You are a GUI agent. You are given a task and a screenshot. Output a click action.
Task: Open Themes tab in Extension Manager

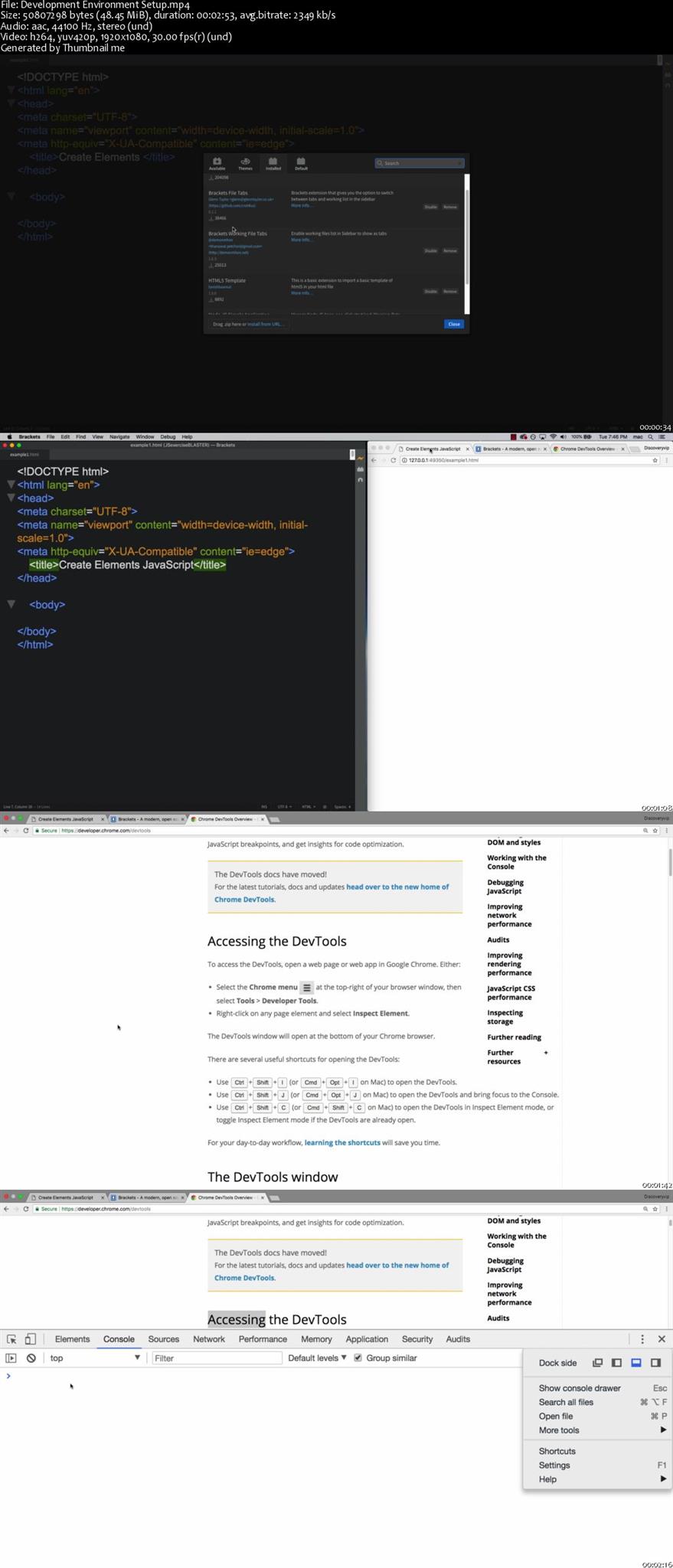coord(245,164)
